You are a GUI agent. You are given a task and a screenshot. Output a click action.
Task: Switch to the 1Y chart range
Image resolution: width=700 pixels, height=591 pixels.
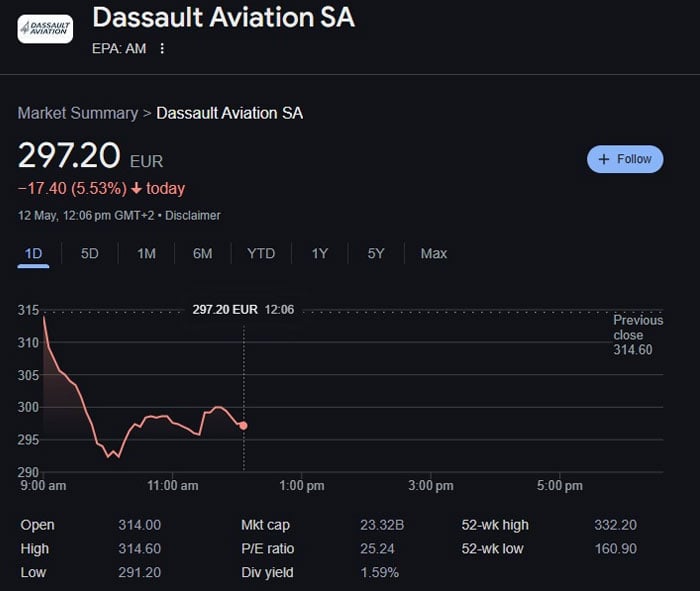(320, 254)
